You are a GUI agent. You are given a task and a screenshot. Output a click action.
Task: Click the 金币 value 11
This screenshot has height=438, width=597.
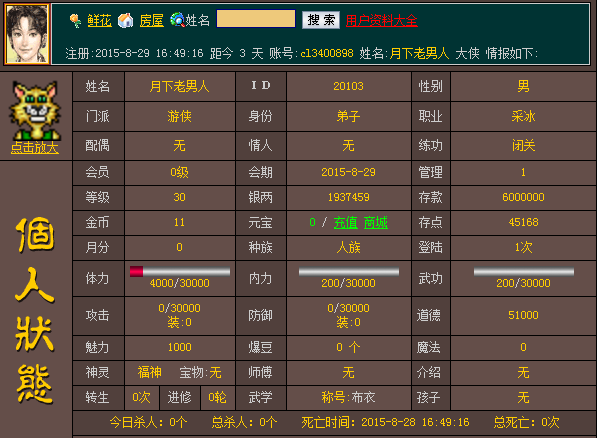coord(179,222)
